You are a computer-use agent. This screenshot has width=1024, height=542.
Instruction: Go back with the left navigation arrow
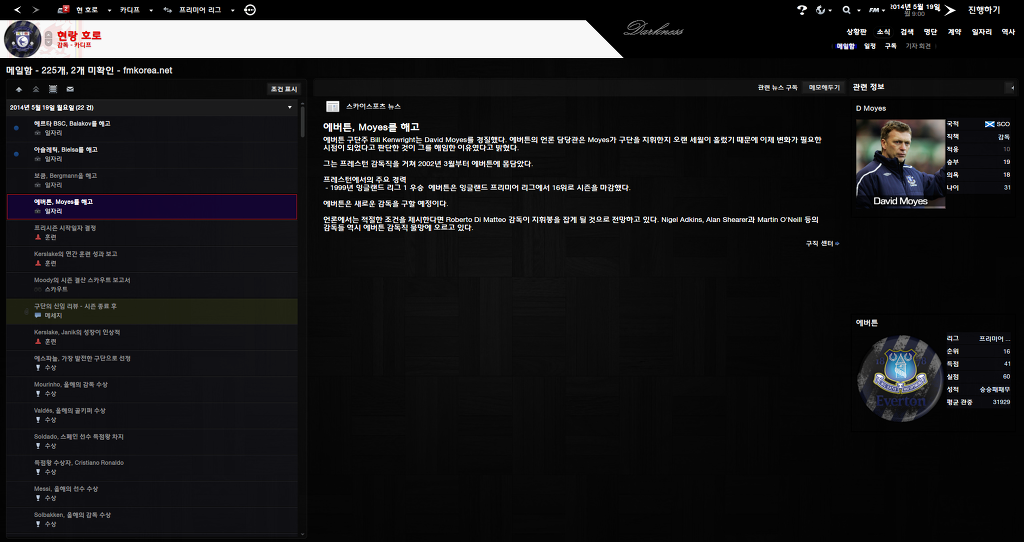18,10
